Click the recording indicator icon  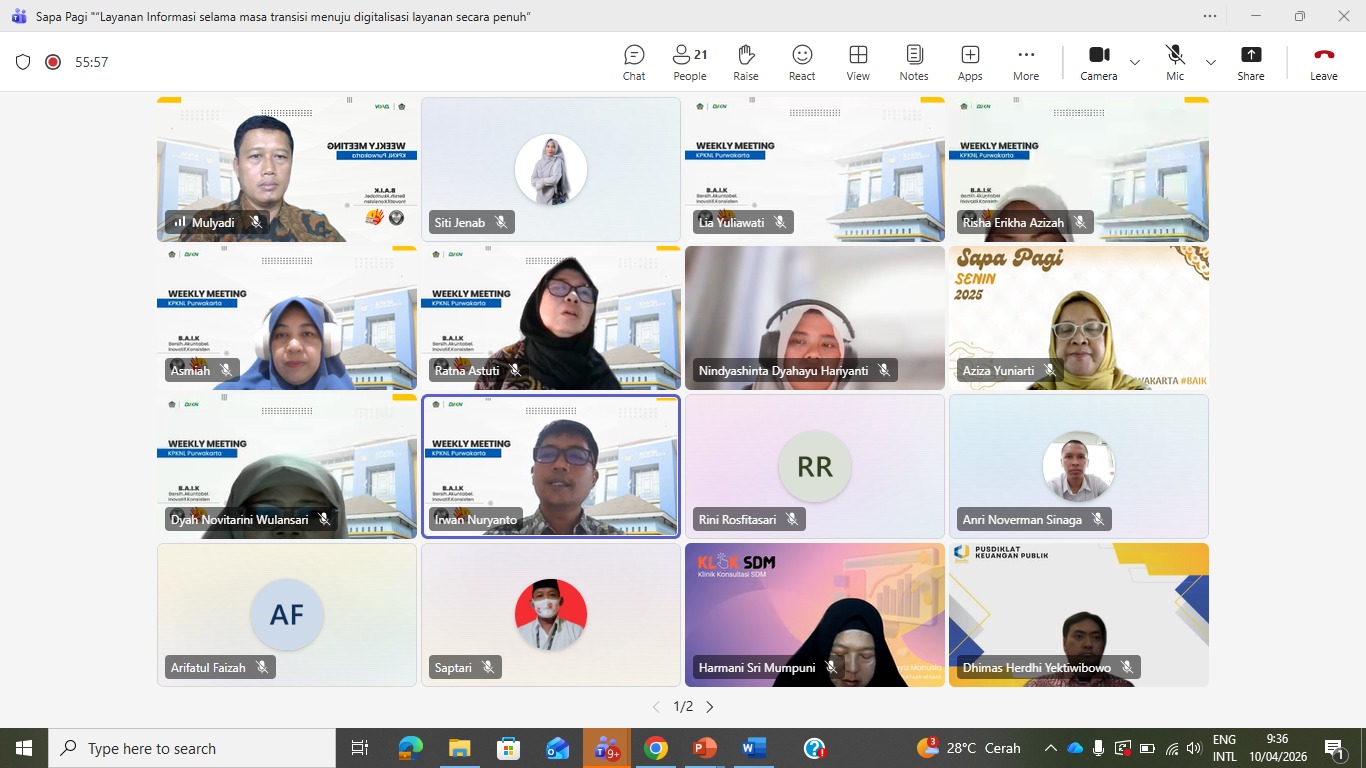pyautogui.click(x=53, y=62)
